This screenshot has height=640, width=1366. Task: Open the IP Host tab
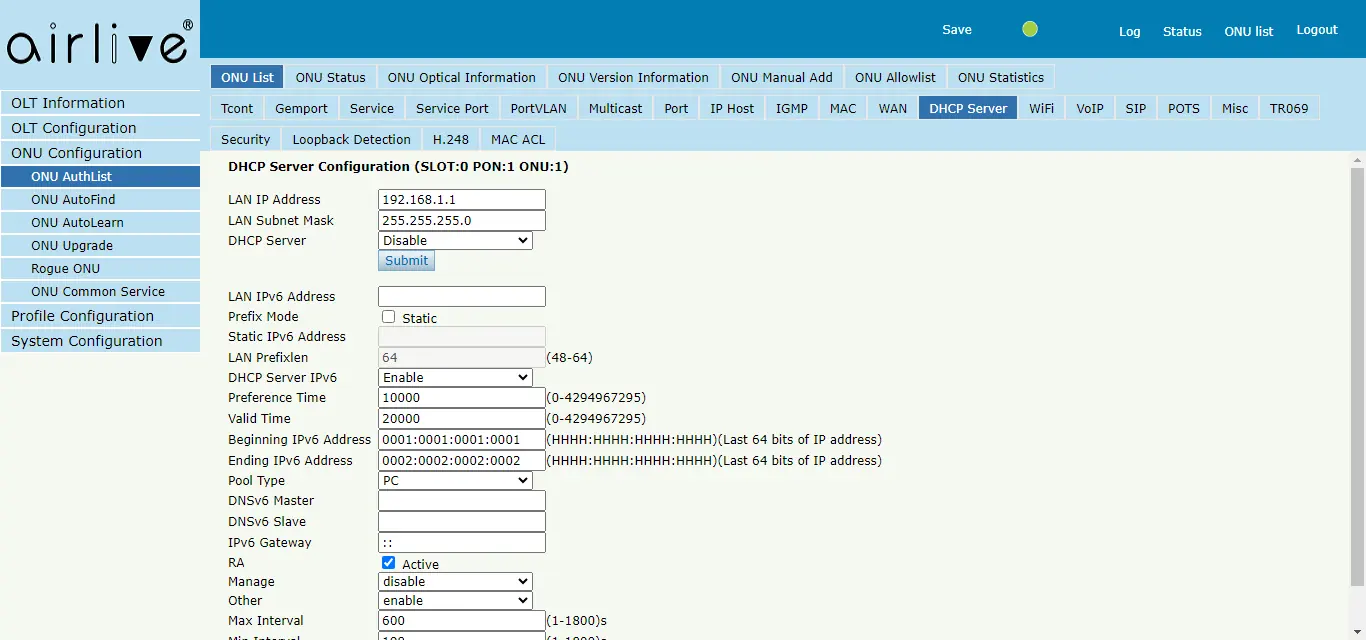click(732, 108)
